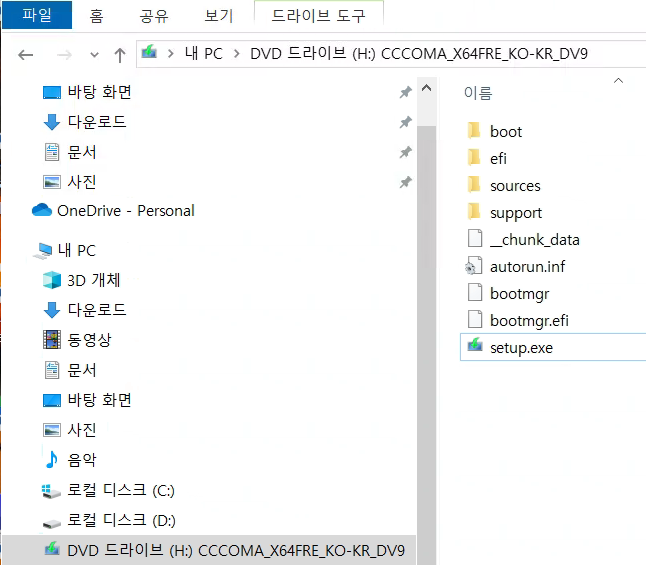Select the __chunk_data file
Image resolution: width=646 pixels, height=565 pixels.
(535, 240)
